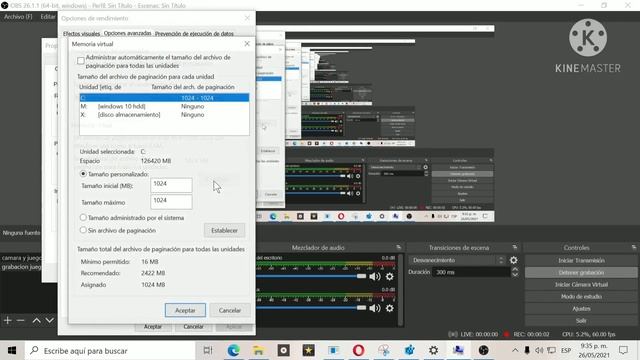Open Snipping tool icon on taskbar
The image size is (640, 360).
click(x=384, y=350)
